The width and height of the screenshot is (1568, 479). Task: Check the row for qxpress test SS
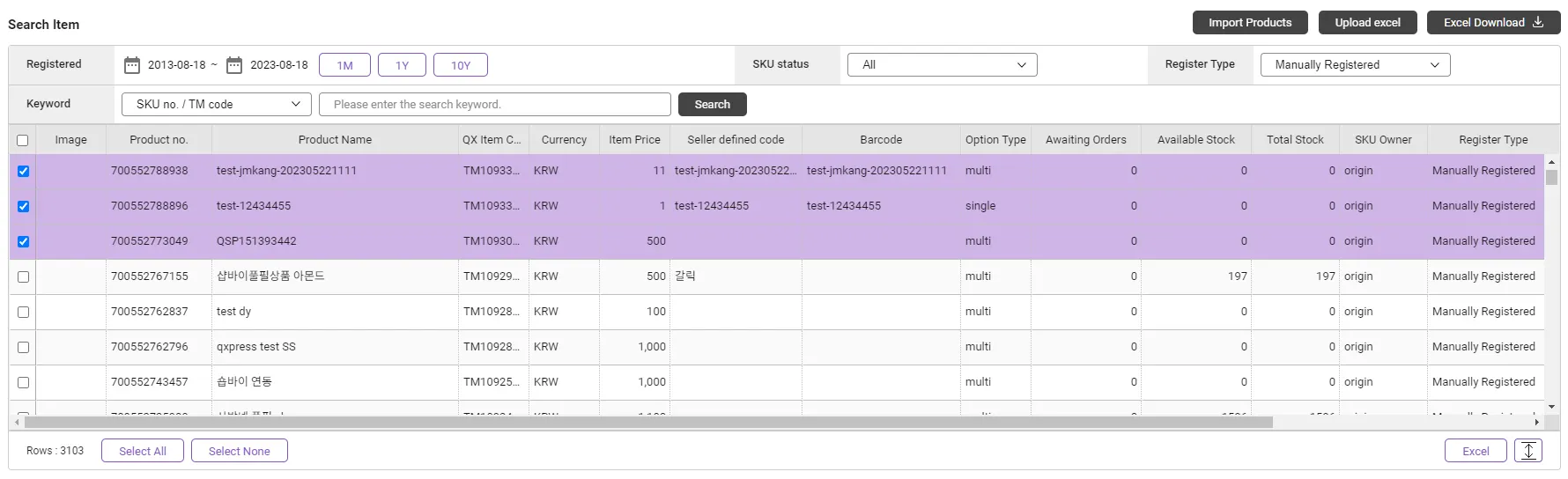[23, 347]
